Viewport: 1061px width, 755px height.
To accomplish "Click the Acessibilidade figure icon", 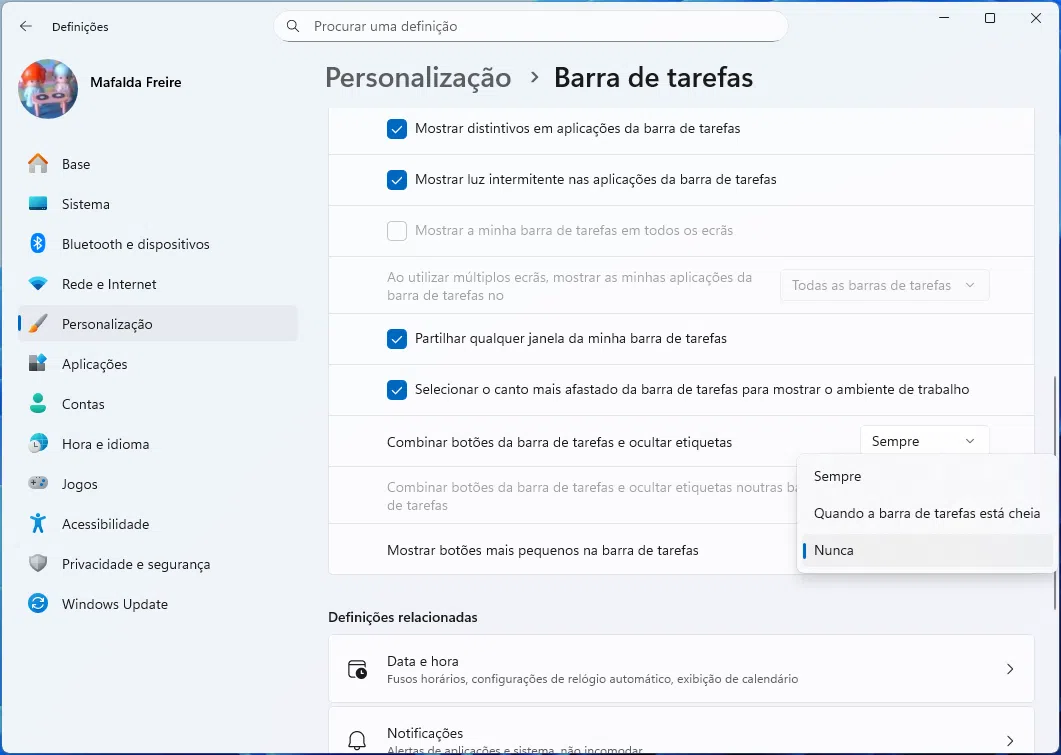I will 38,524.
